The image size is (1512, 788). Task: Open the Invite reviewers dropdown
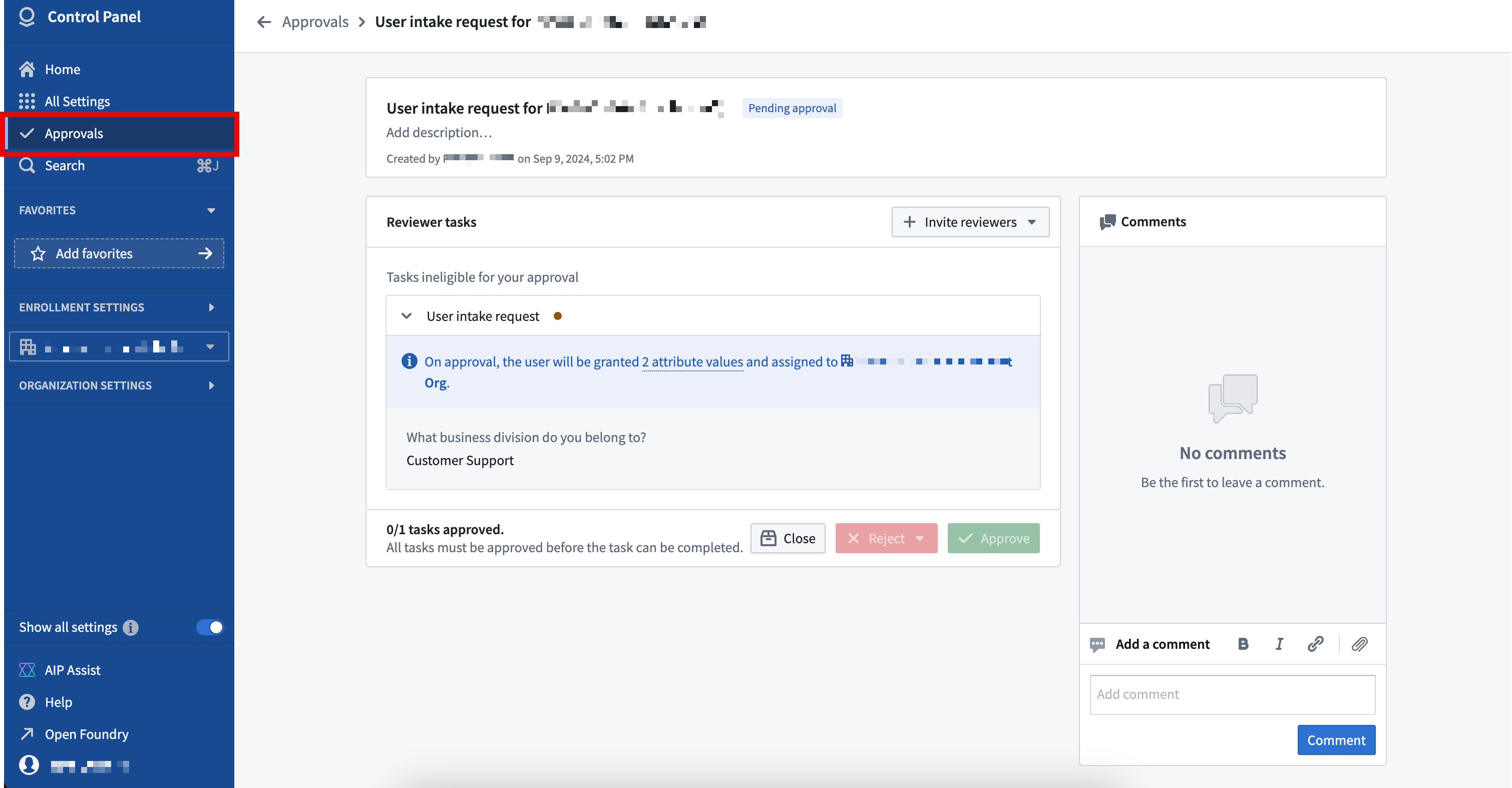[x=970, y=222]
